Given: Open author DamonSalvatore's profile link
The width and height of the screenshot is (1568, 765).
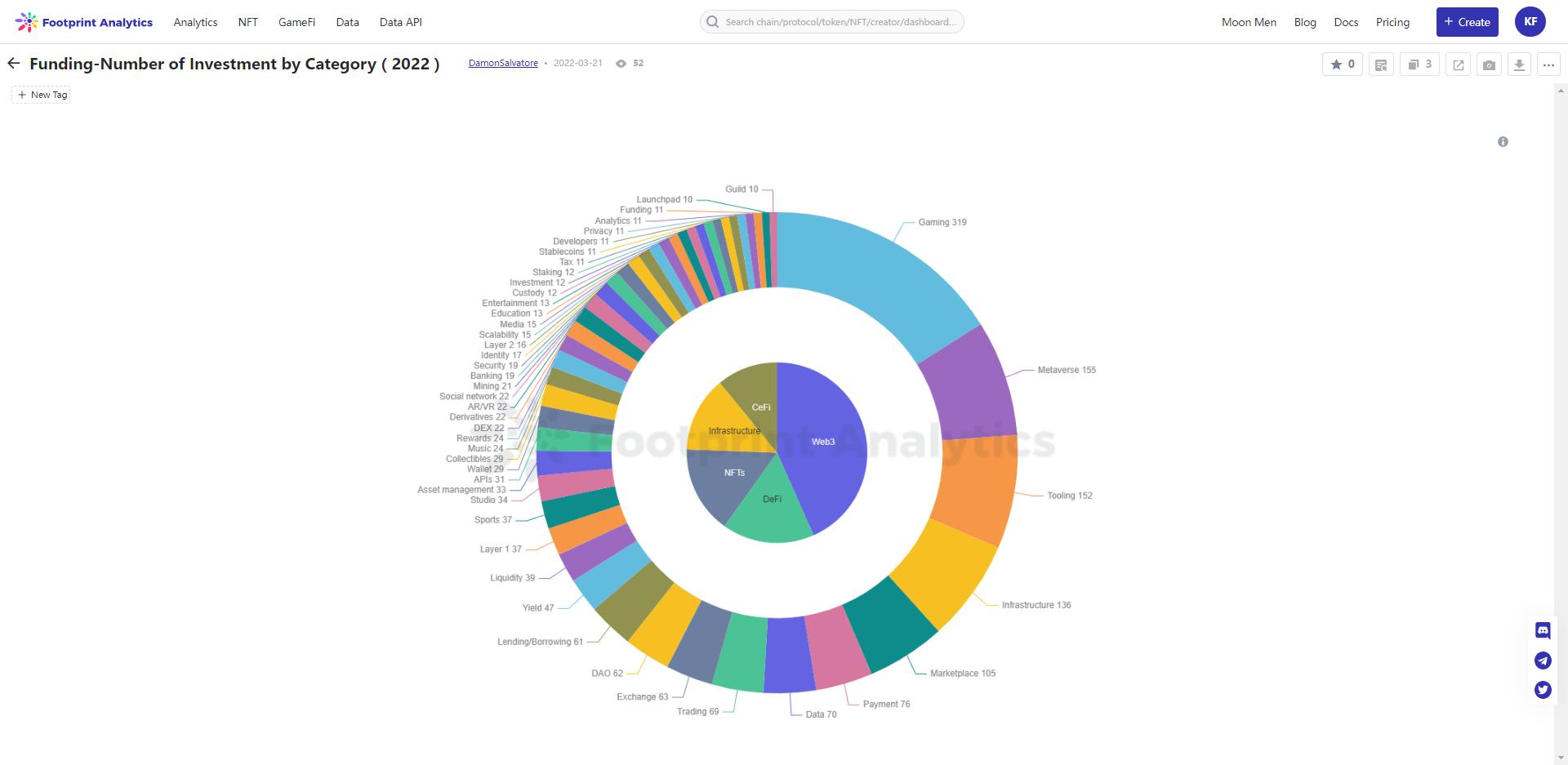Looking at the screenshot, I should [x=503, y=63].
